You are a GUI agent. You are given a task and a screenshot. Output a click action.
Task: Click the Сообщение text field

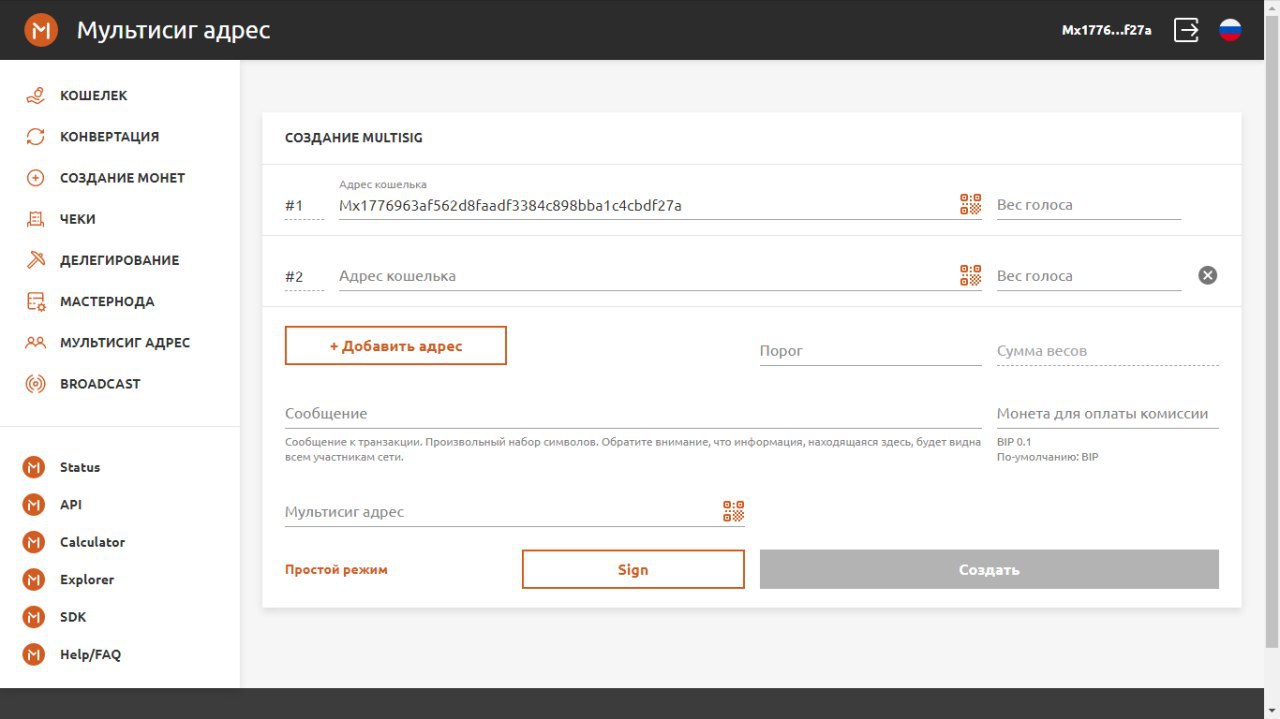pos(632,414)
